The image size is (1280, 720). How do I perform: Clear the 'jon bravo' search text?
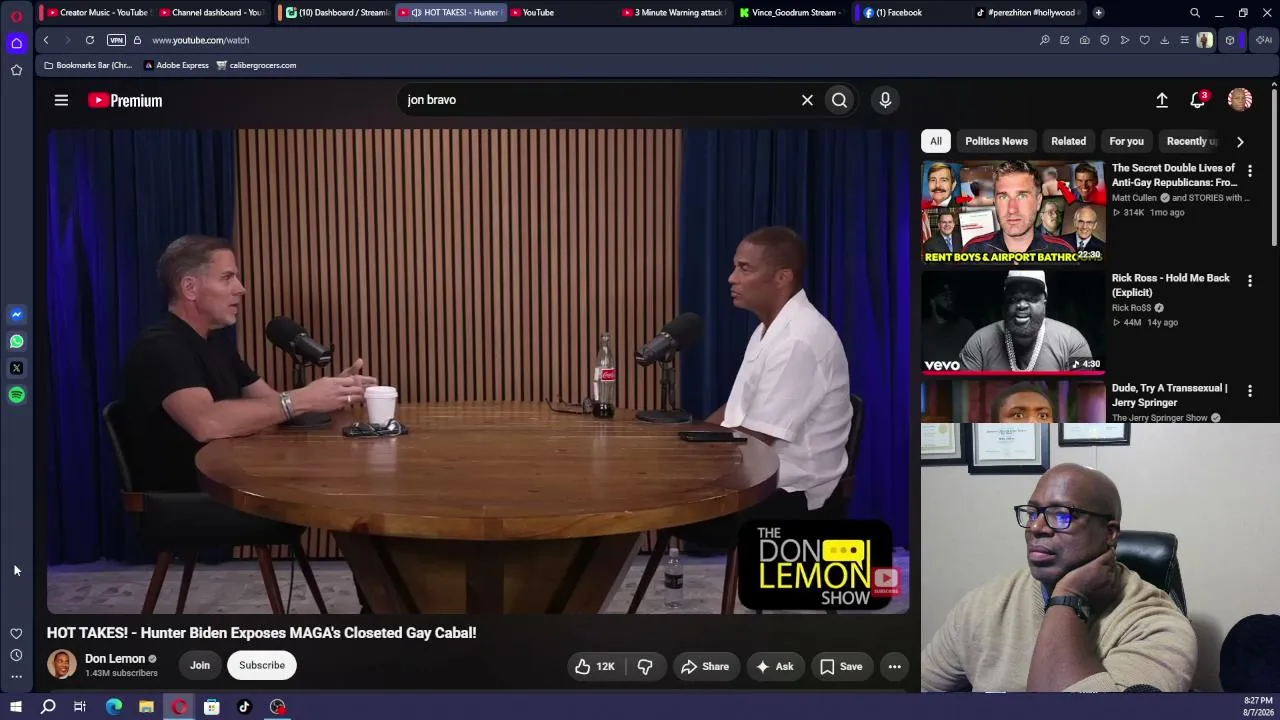807,100
